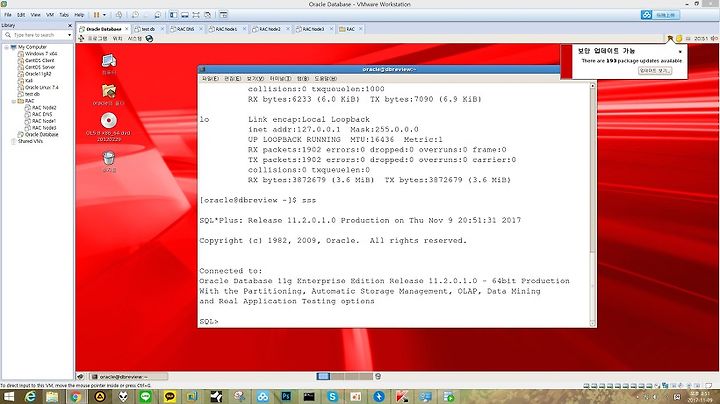Click the library search input field
Viewport: 720px width, 404px height.
[x=38, y=35]
